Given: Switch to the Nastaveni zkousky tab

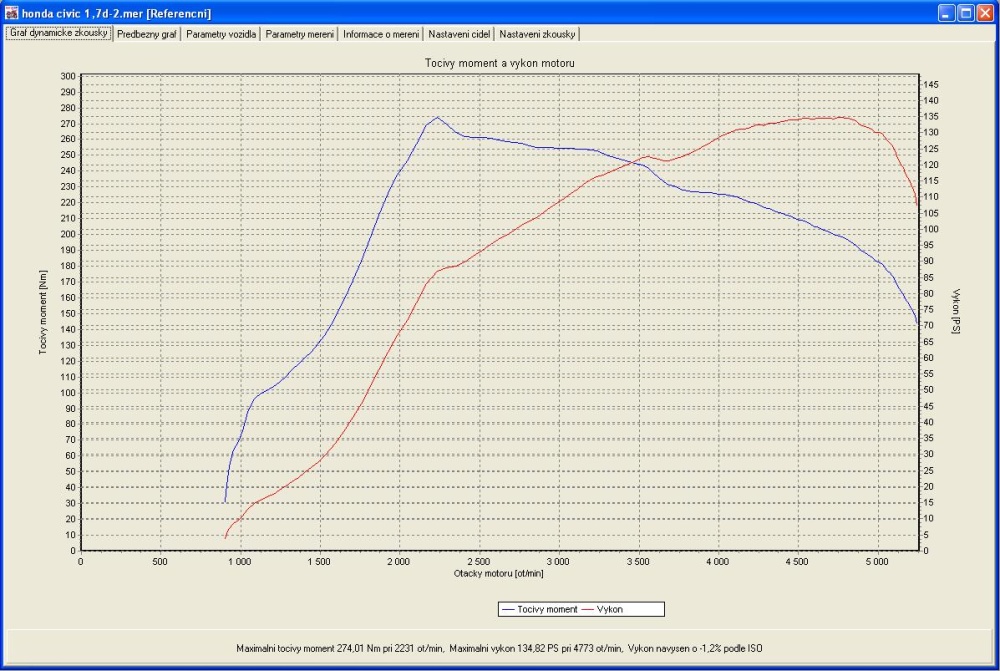Looking at the screenshot, I should (x=538, y=34).
